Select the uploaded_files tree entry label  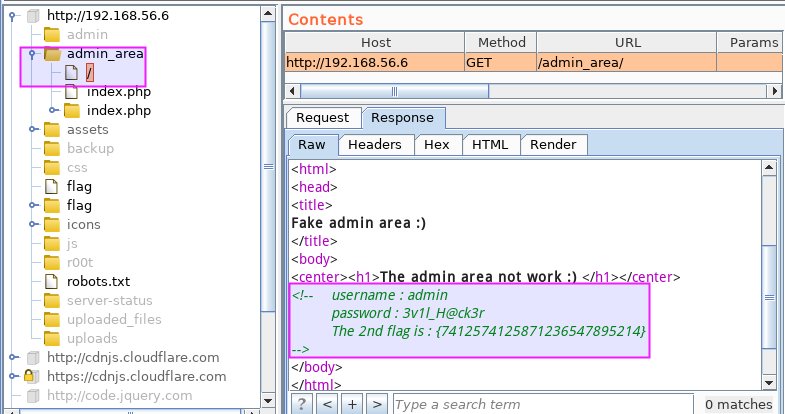point(115,320)
